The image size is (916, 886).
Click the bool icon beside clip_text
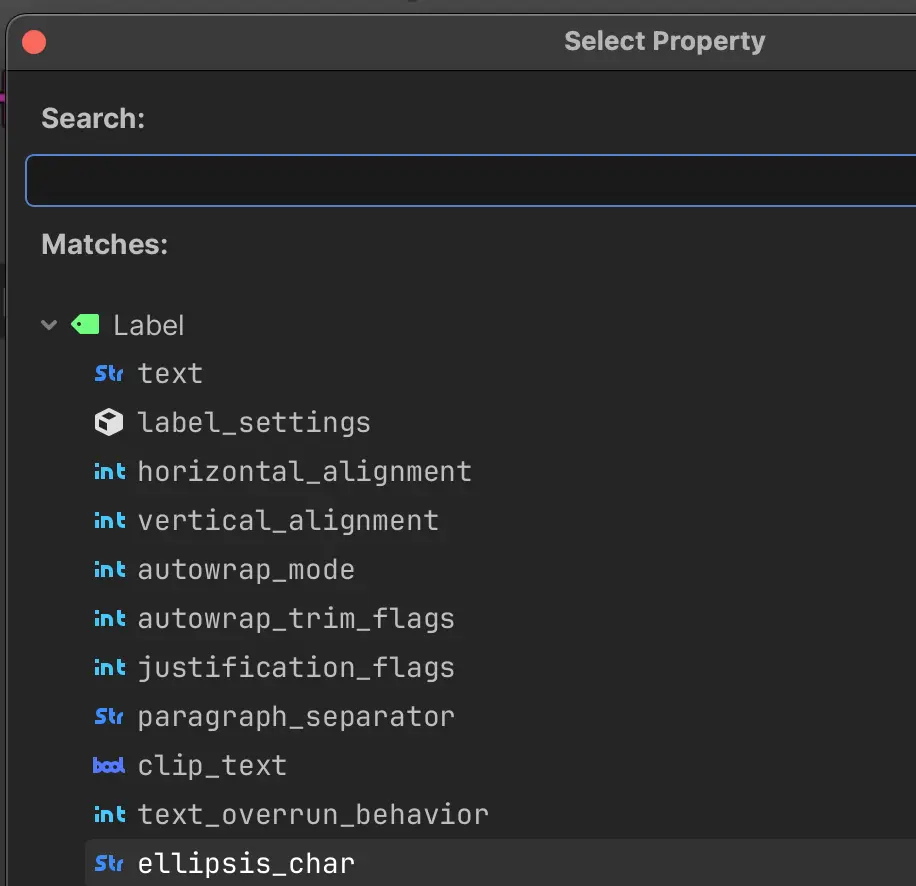(x=109, y=765)
